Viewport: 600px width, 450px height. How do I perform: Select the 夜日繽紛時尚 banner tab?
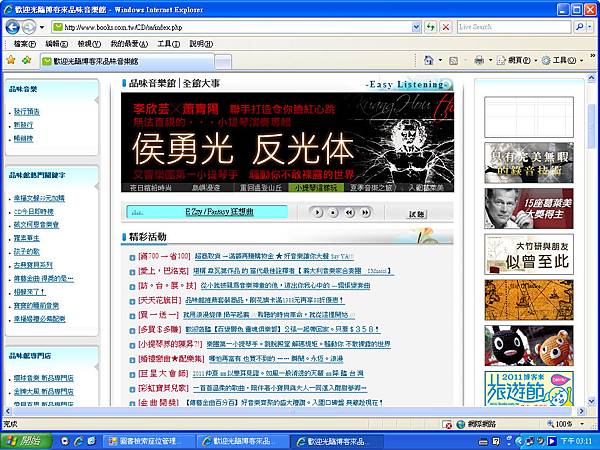click(150, 188)
